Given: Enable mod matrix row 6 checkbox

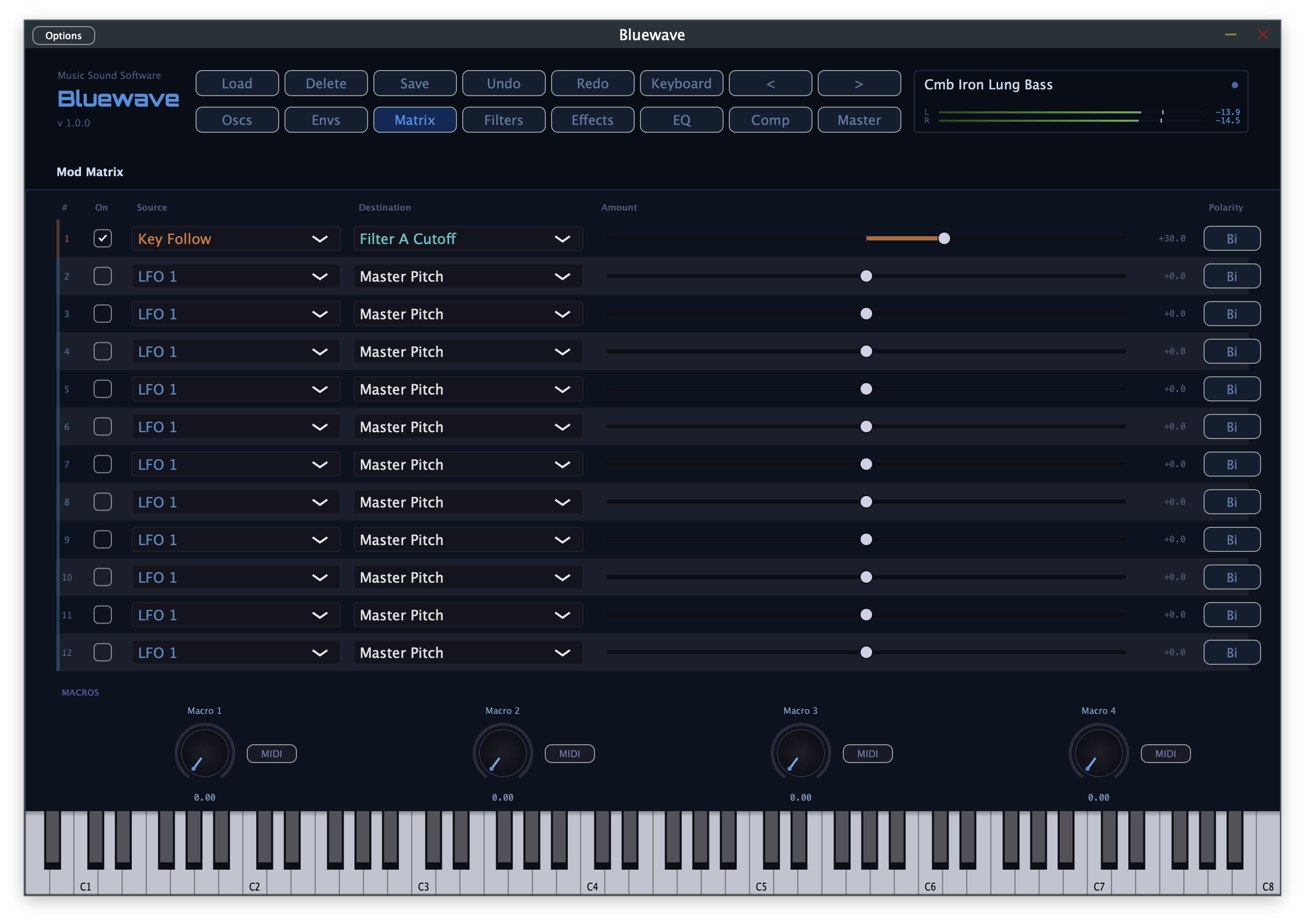Looking at the screenshot, I should point(102,426).
